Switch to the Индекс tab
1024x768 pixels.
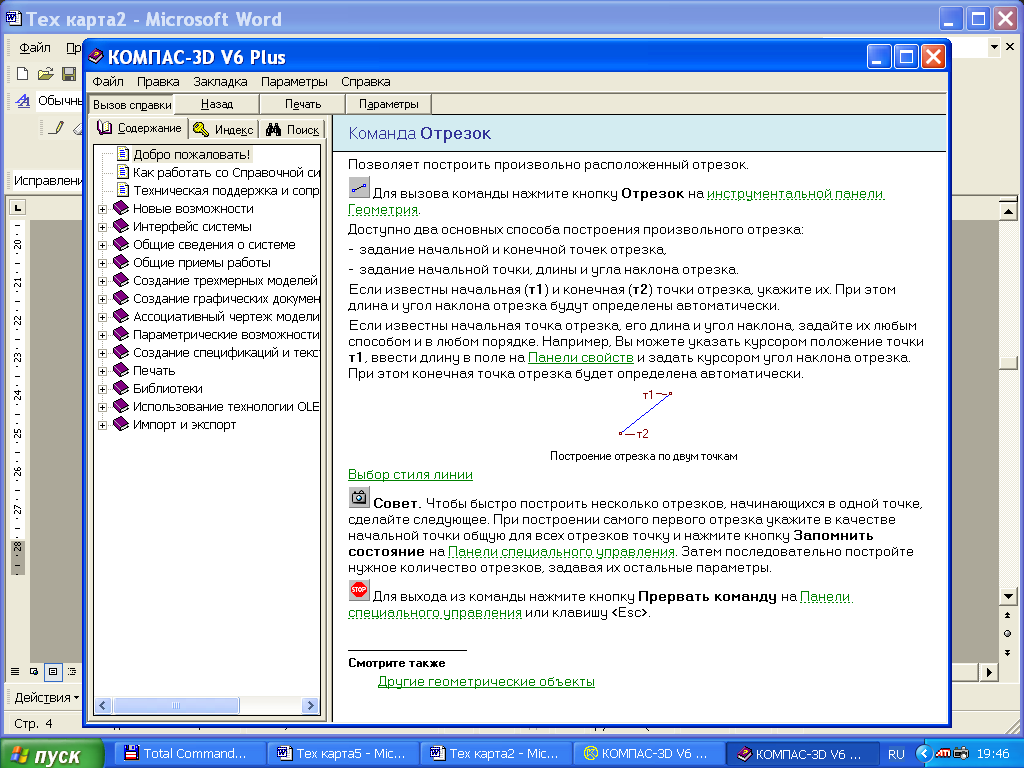point(224,129)
